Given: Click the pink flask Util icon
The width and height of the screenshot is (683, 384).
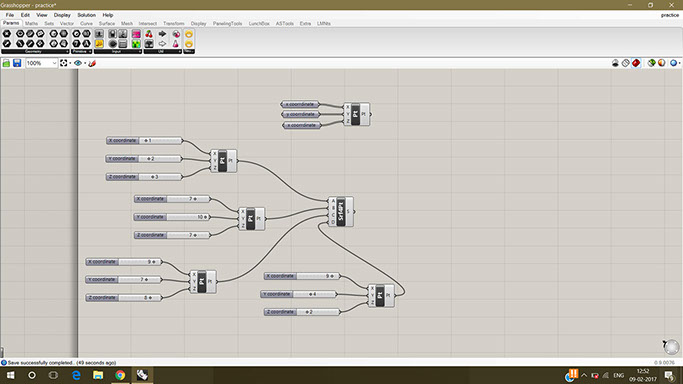Looking at the screenshot, I should point(176,44).
